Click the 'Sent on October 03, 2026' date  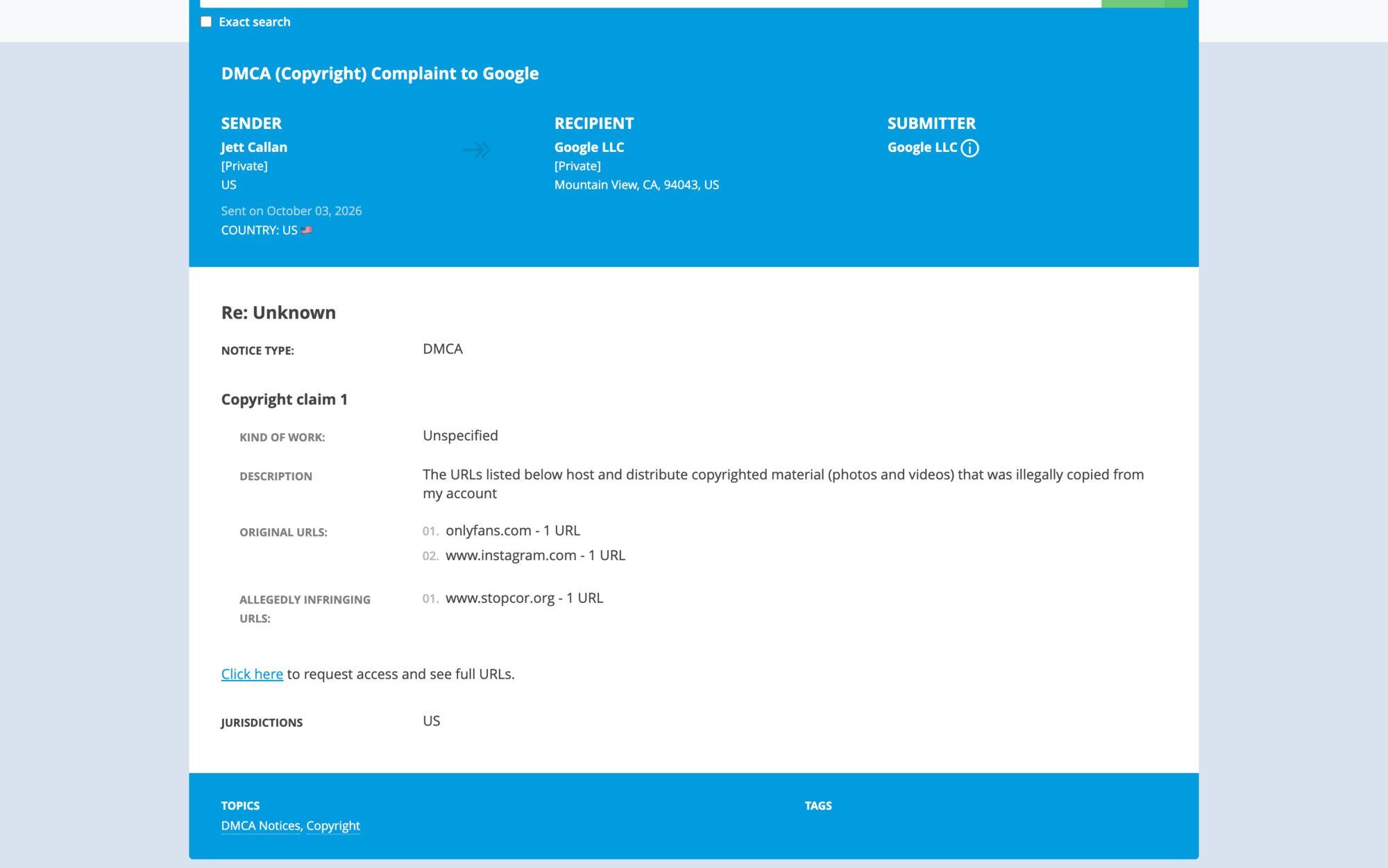coord(291,211)
